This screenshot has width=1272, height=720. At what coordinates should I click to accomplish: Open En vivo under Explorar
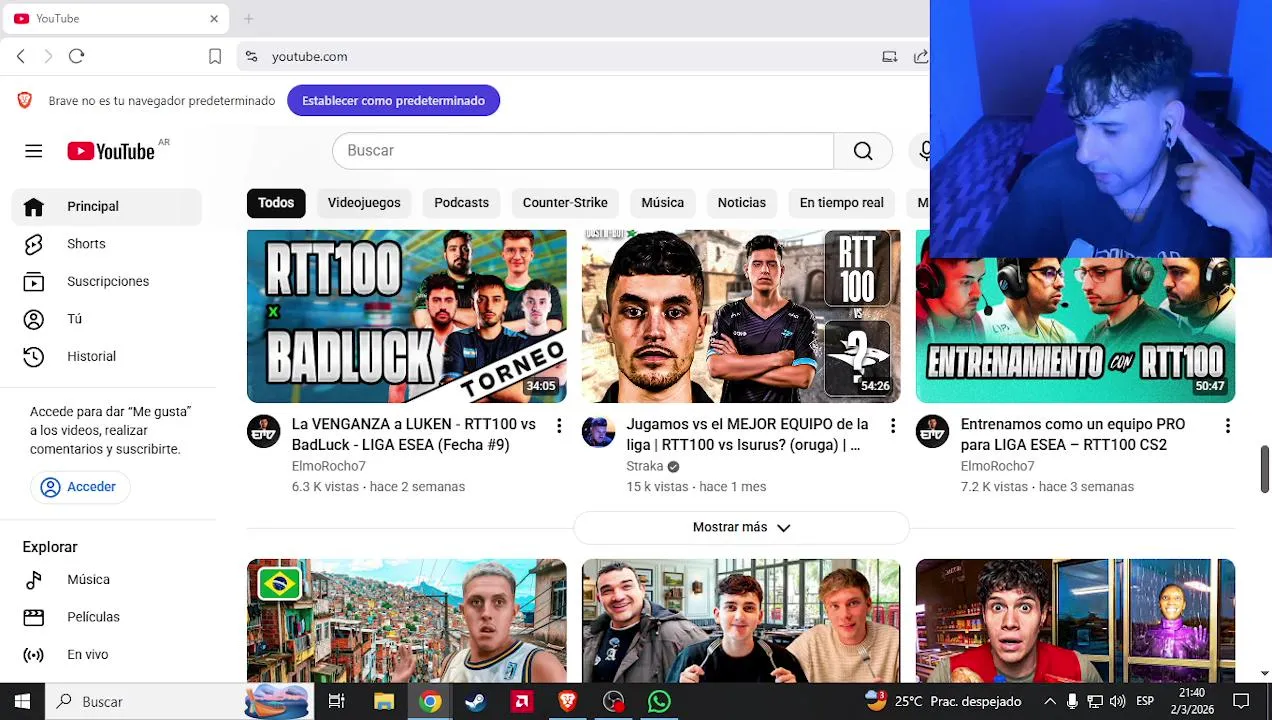click(x=107, y=655)
